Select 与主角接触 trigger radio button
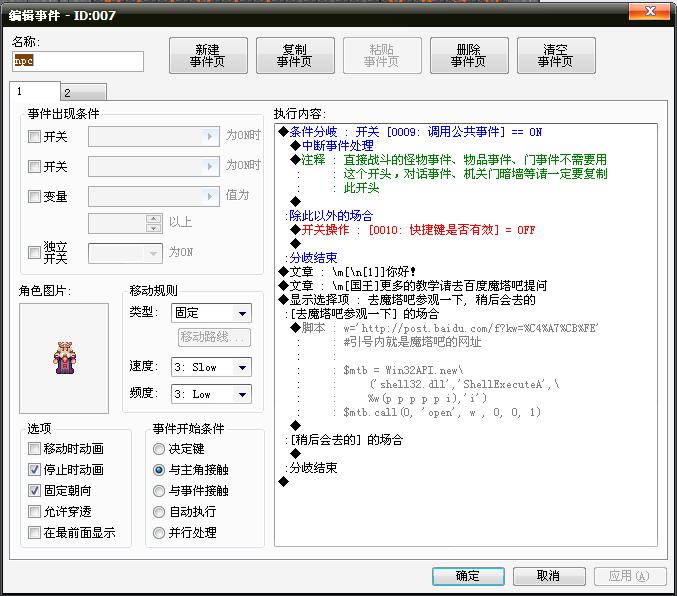This screenshot has width=677, height=596. tap(159, 470)
